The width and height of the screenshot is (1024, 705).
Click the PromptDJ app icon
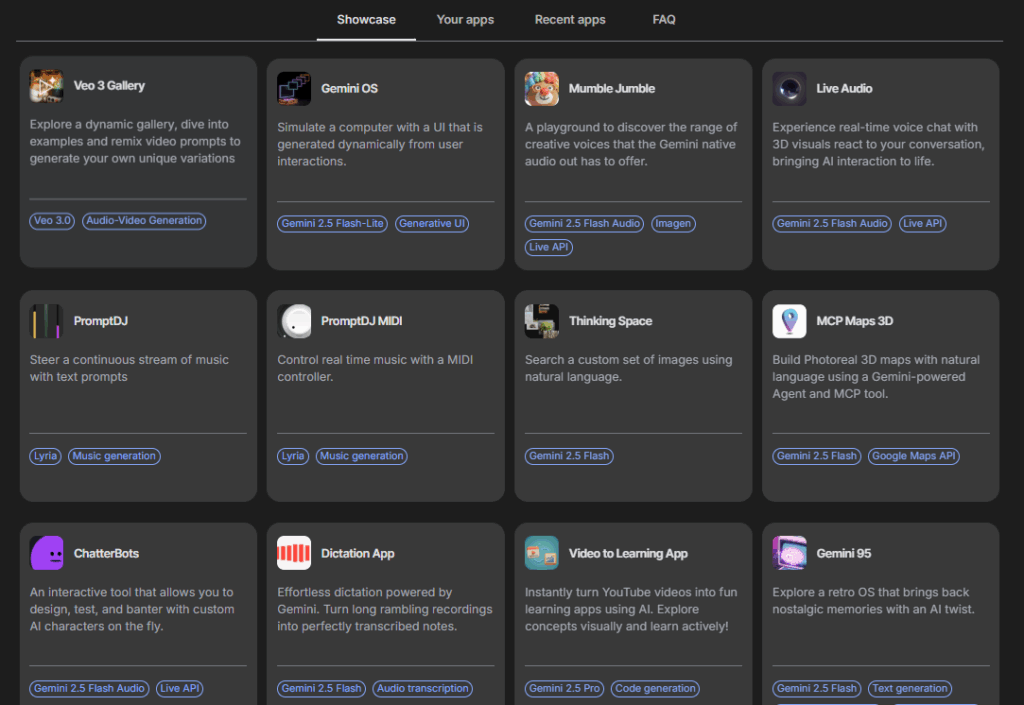pyautogui.click(x=46, y=321)
